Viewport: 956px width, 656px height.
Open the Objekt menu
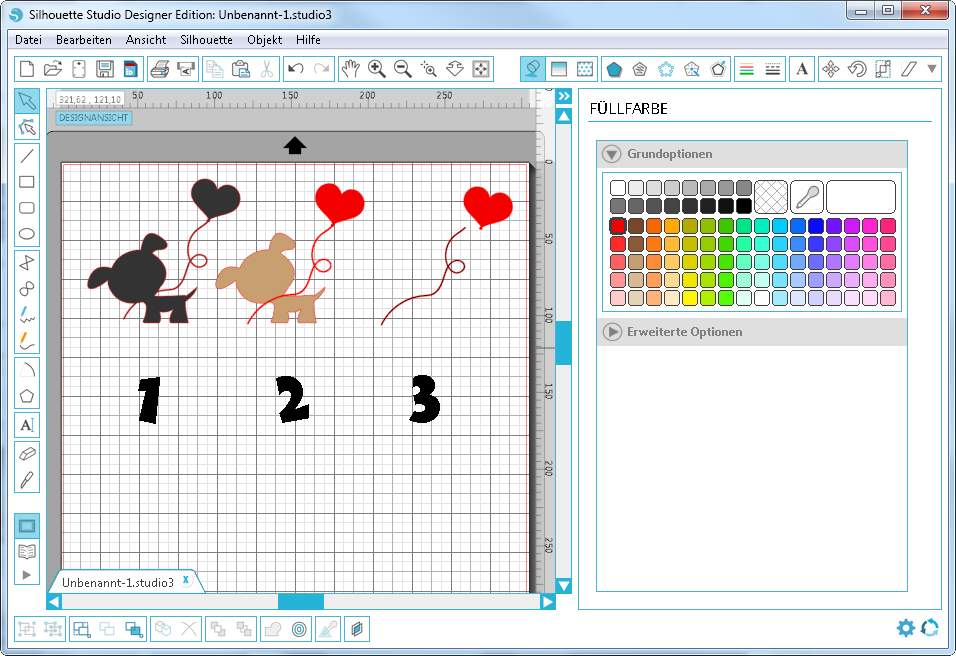(265, 40)
